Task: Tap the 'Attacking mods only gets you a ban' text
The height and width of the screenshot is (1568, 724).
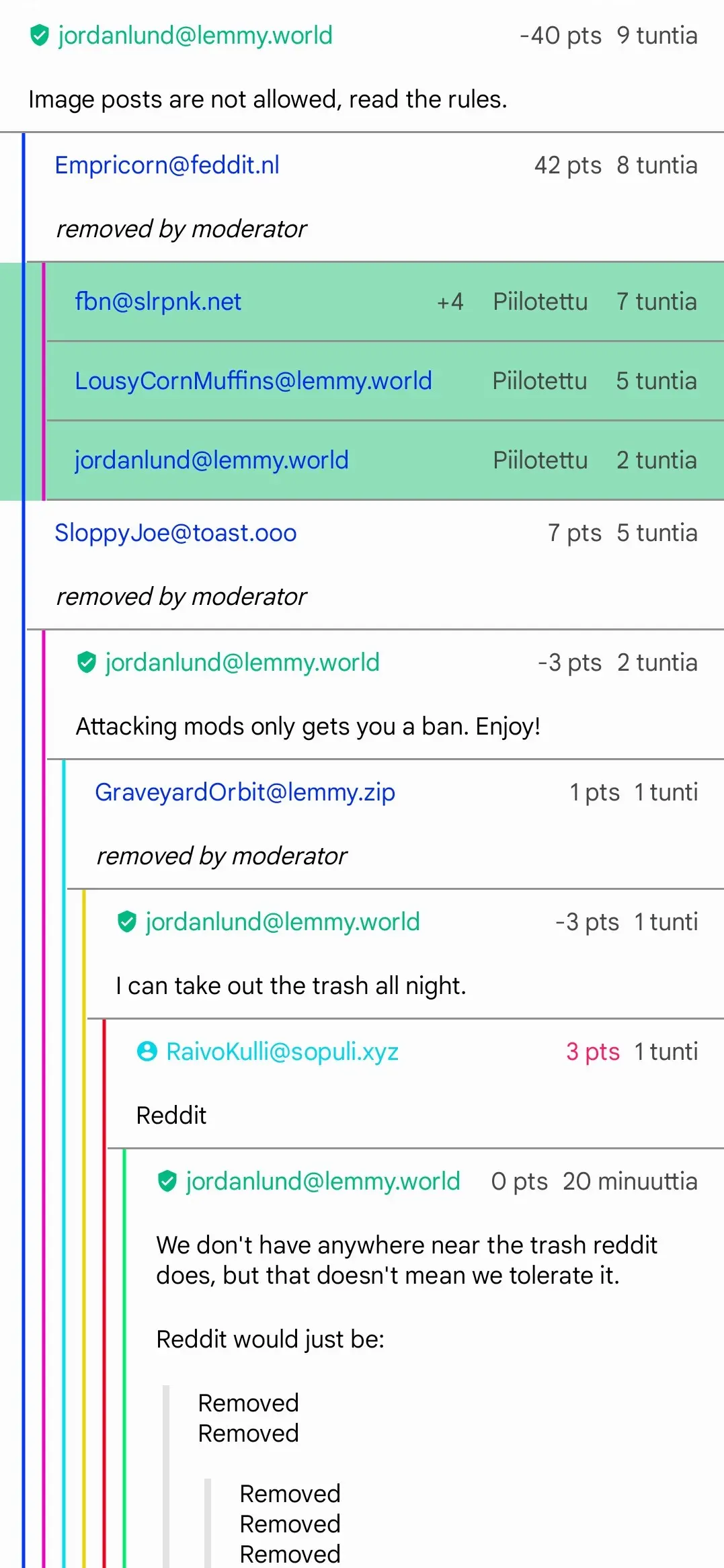Action: pos(308,727)
